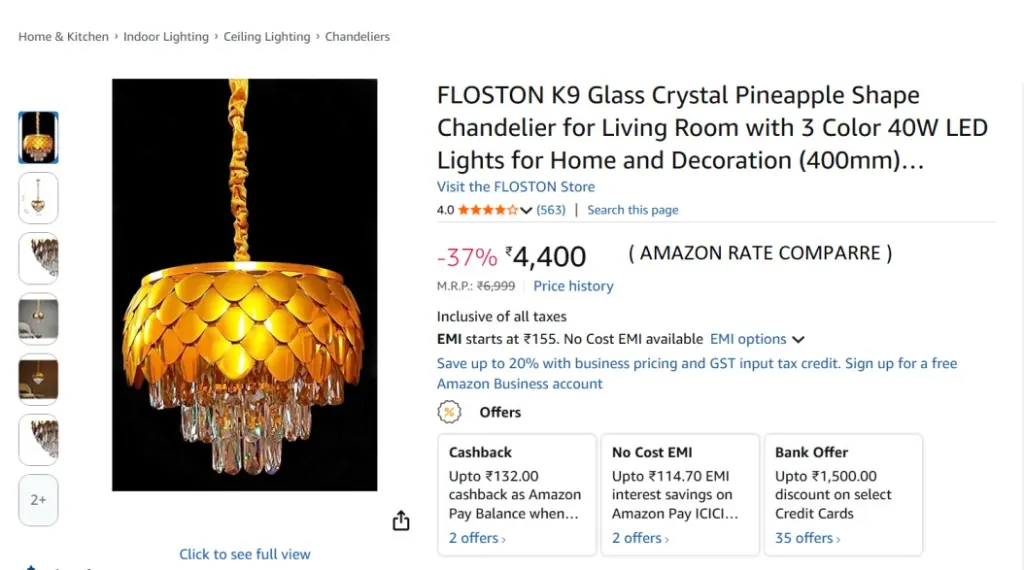The height and width of the screenshot is (570, 1024).
Task: Click the star rating icons
Action: point(488,210)
